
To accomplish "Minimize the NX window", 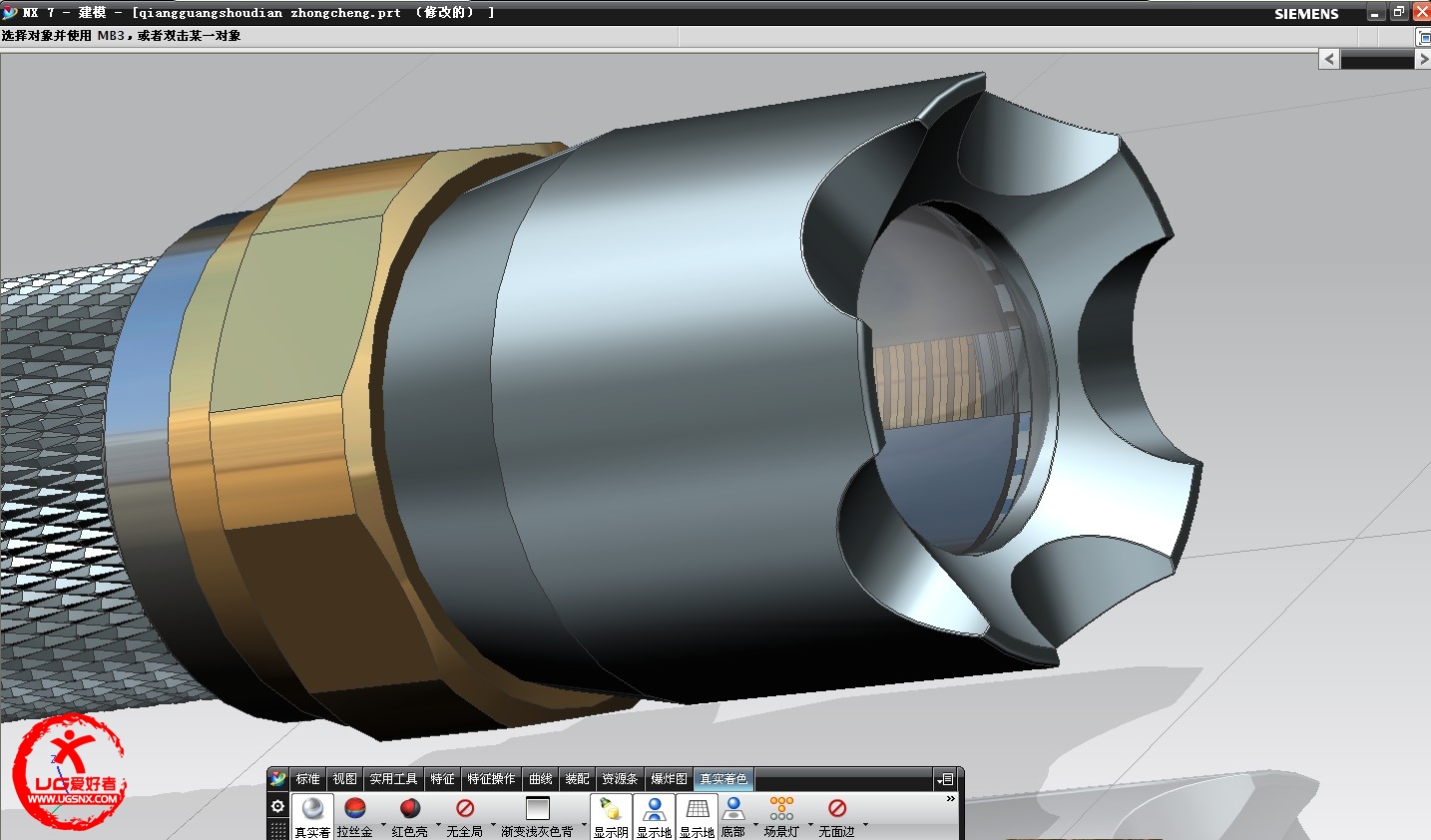I will [1376, 12].
